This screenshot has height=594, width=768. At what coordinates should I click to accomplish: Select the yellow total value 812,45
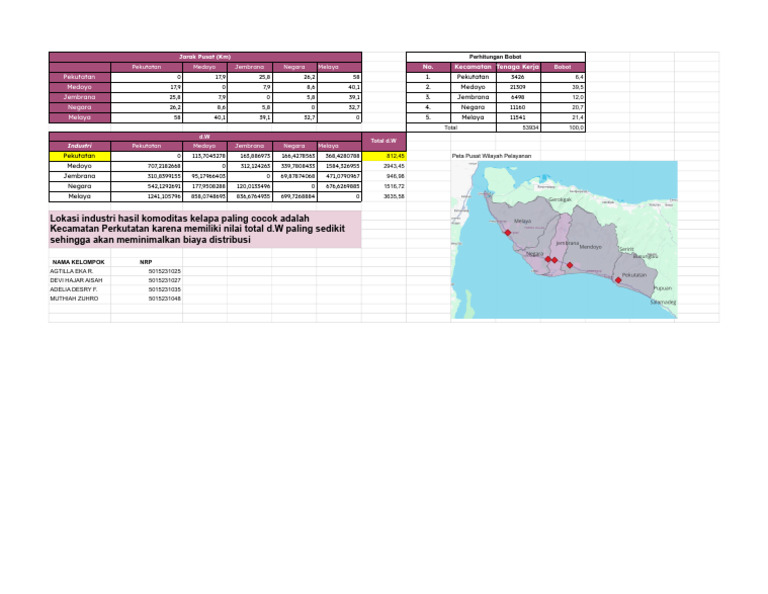[x=384, y=156]
